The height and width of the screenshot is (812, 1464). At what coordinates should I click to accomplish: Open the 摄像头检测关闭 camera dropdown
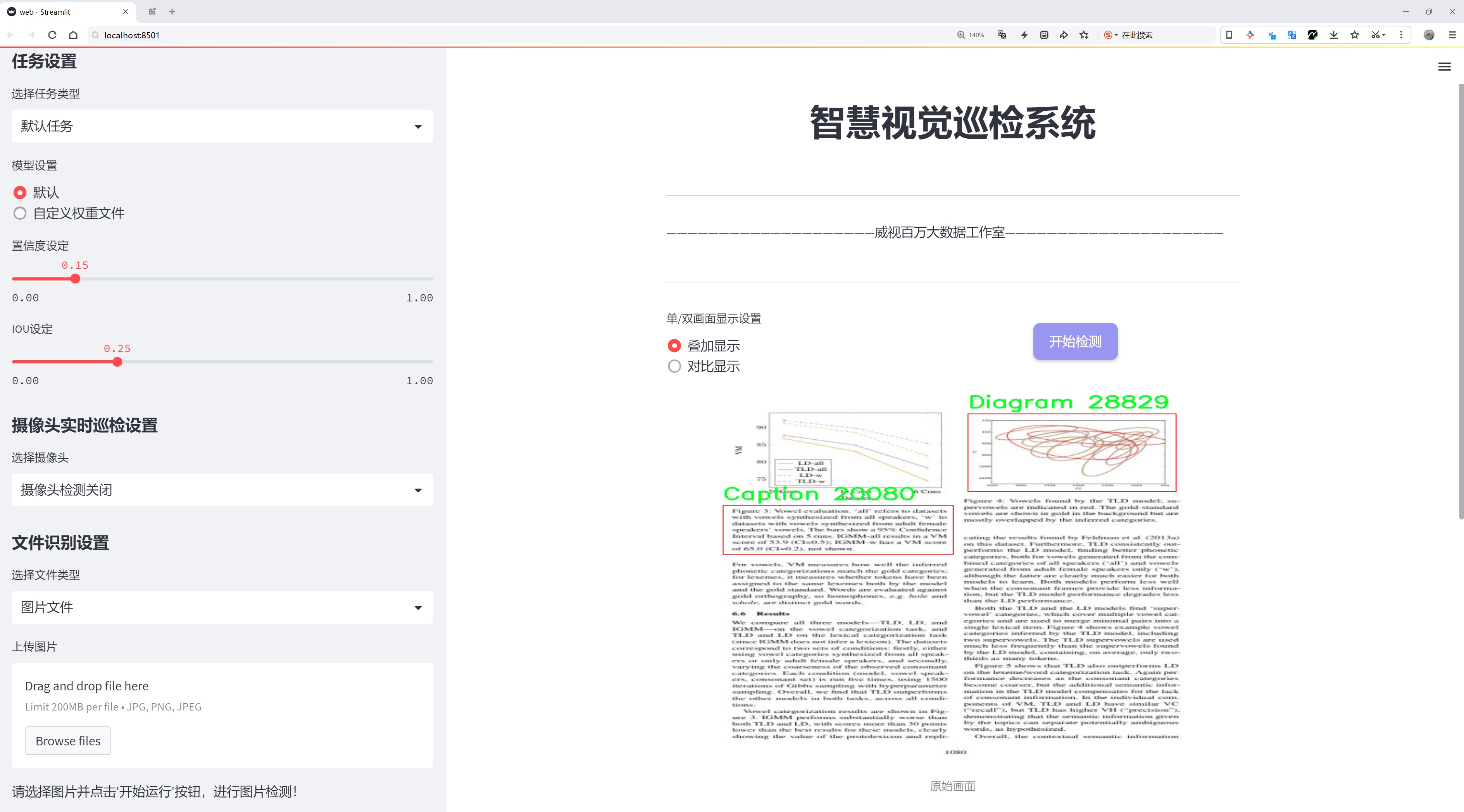222,490
